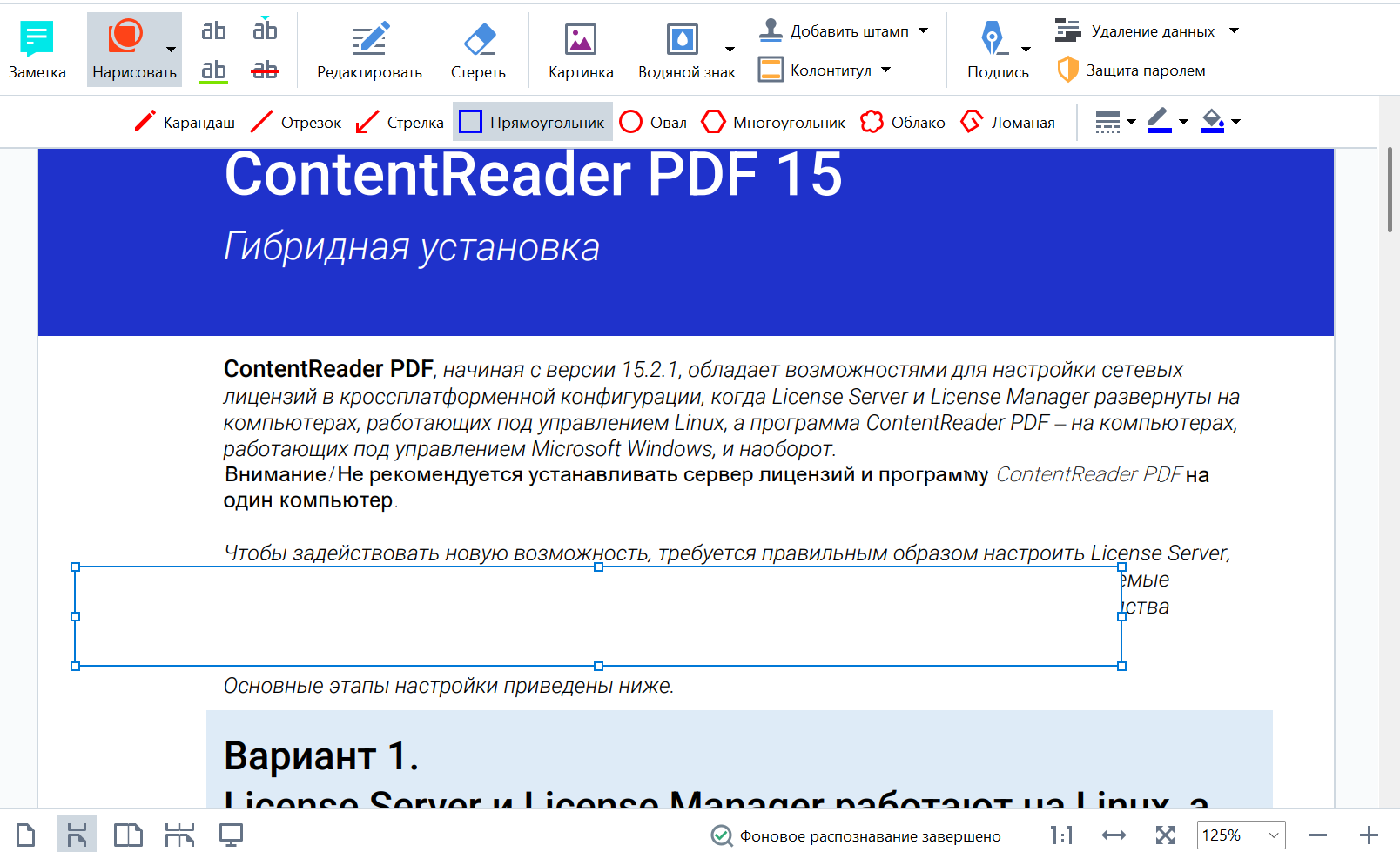Enter full screen presentation view
Screen dimensions: 1400x852
(231, 835)
